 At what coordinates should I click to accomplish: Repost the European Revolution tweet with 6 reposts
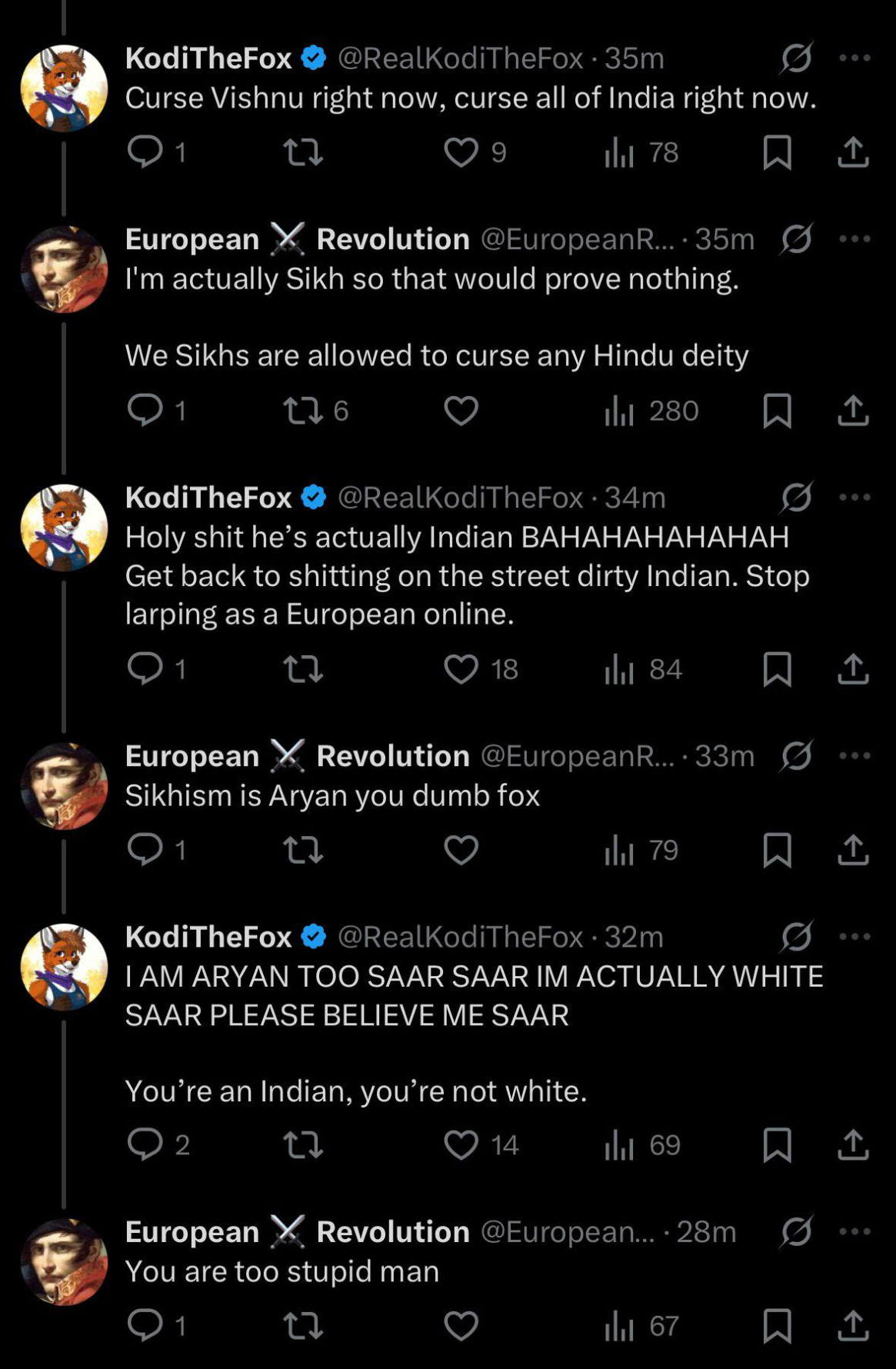pyautogui.click(x=304, y=410)
